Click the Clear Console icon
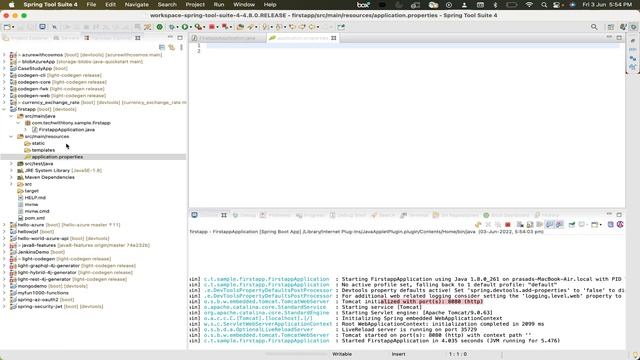 pyautogui.click(x=520, y=224)
